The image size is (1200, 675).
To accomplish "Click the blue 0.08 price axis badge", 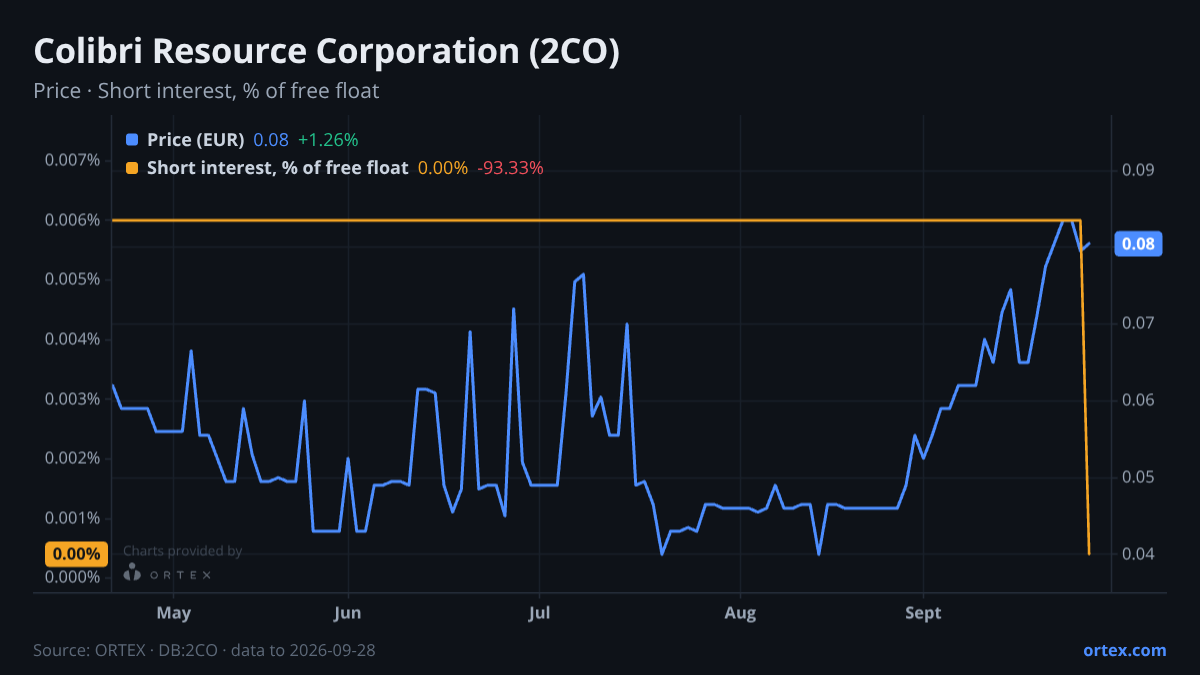I will click(x=1139, y=243).
